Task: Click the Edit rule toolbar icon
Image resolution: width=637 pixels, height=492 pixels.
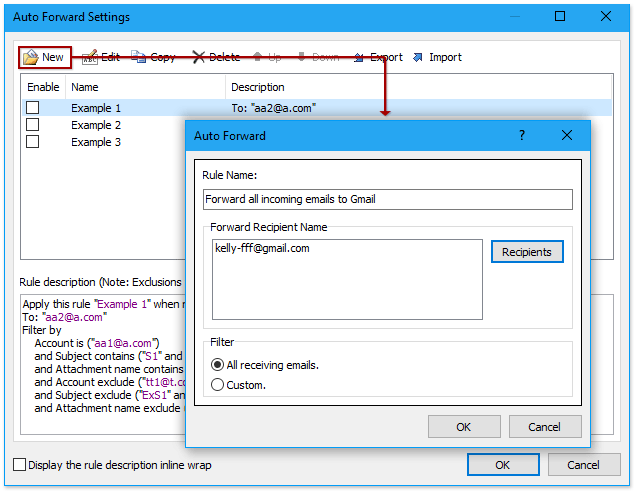Action: click(x=89, y=57)
